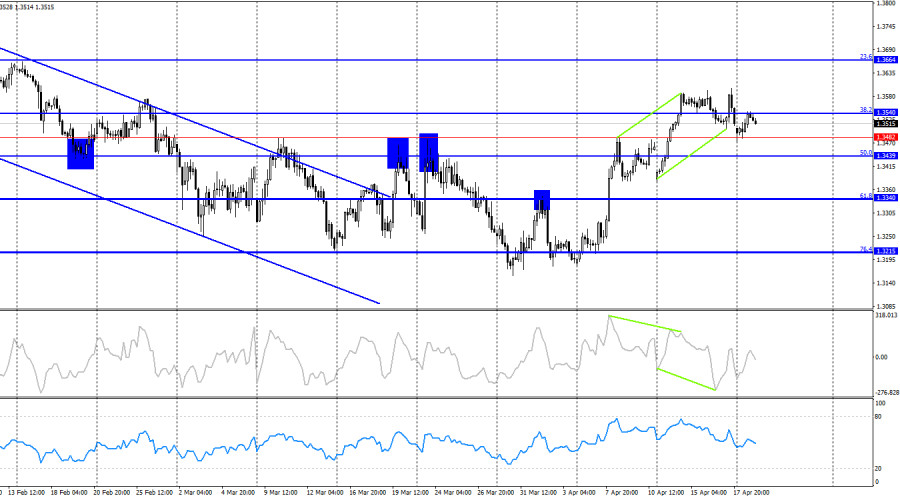Click the 18 Feb 04:00 date label
The width and height of the screenshot is (900, 500).
point(69,493)
